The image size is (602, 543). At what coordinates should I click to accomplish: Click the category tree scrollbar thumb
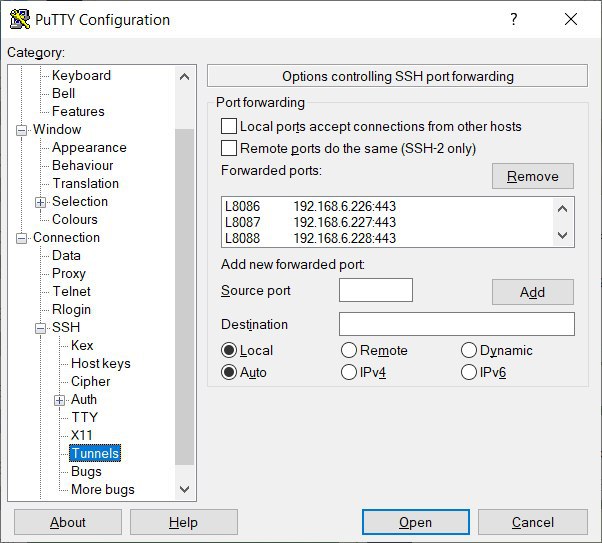click(184, 297)
